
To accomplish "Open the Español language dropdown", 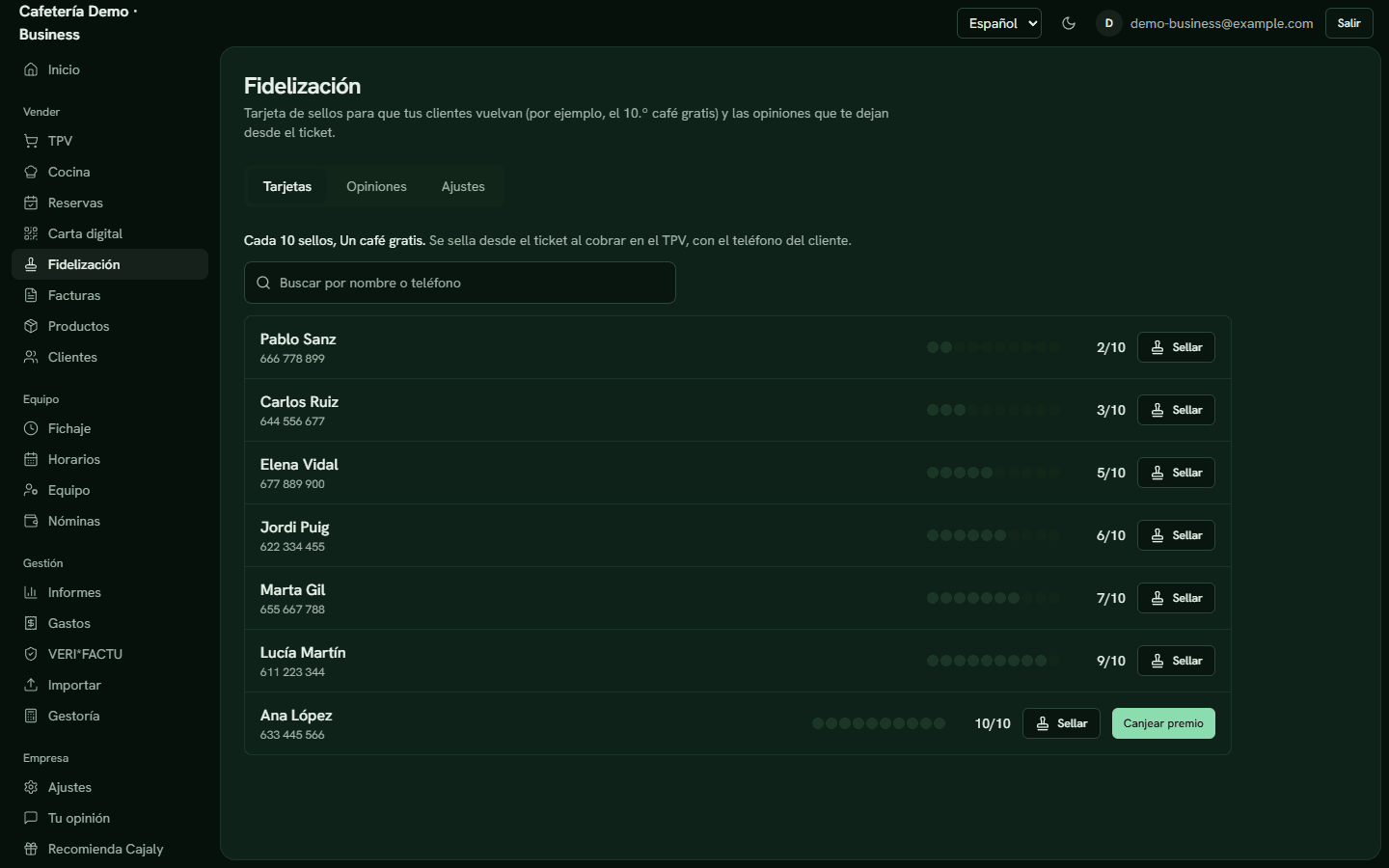I will [999, 23].
